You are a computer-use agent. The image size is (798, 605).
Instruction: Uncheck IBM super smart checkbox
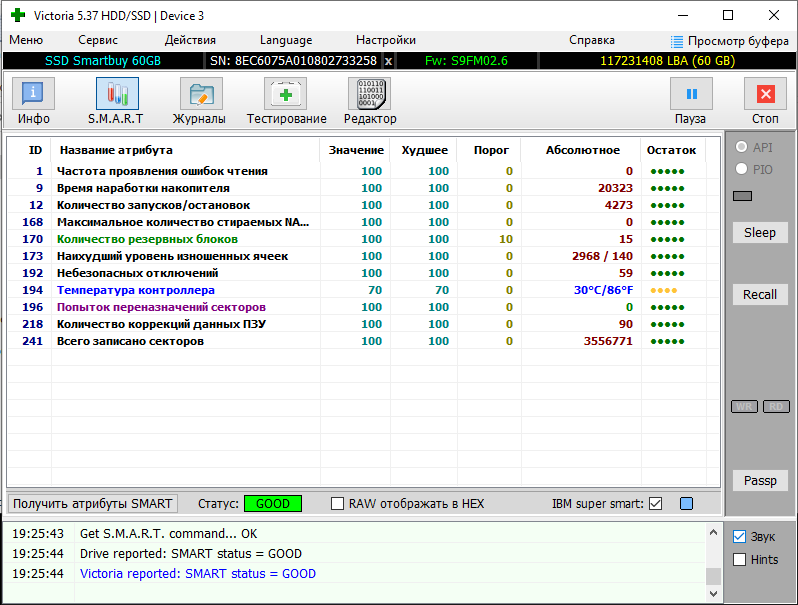coord(656,504)
